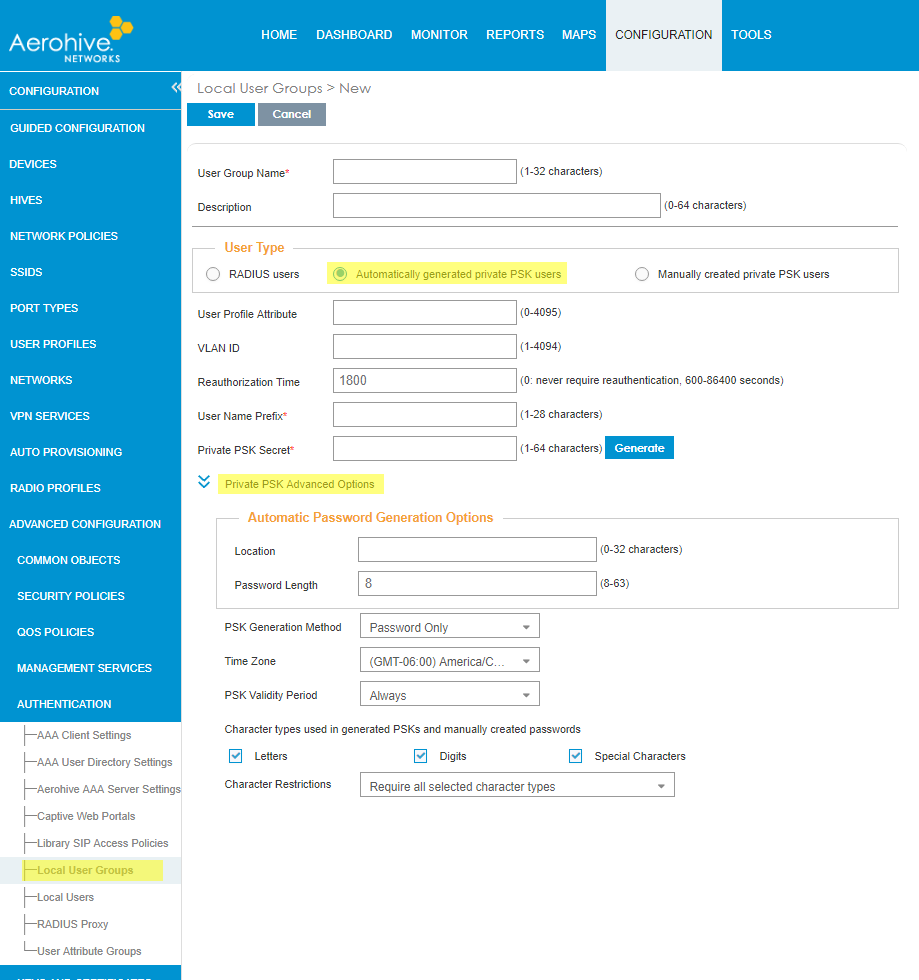
Task: Switch to the MONITOR tab
Action: pos(439,35)
